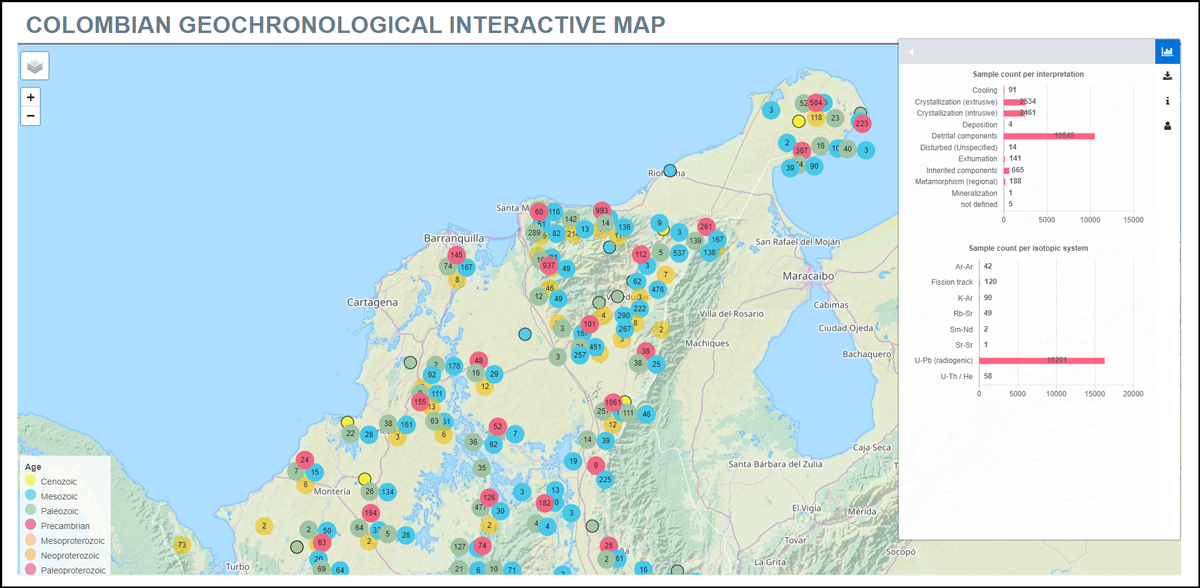Open cluster marker 92
This screenshot has width=1200, height=588.
click(x=432, y=375)
